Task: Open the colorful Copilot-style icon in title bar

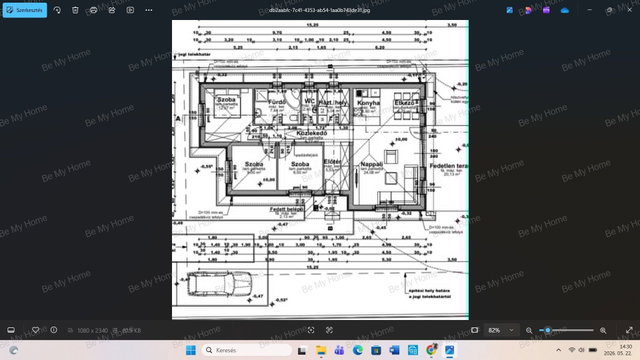Action: point(528,10)
